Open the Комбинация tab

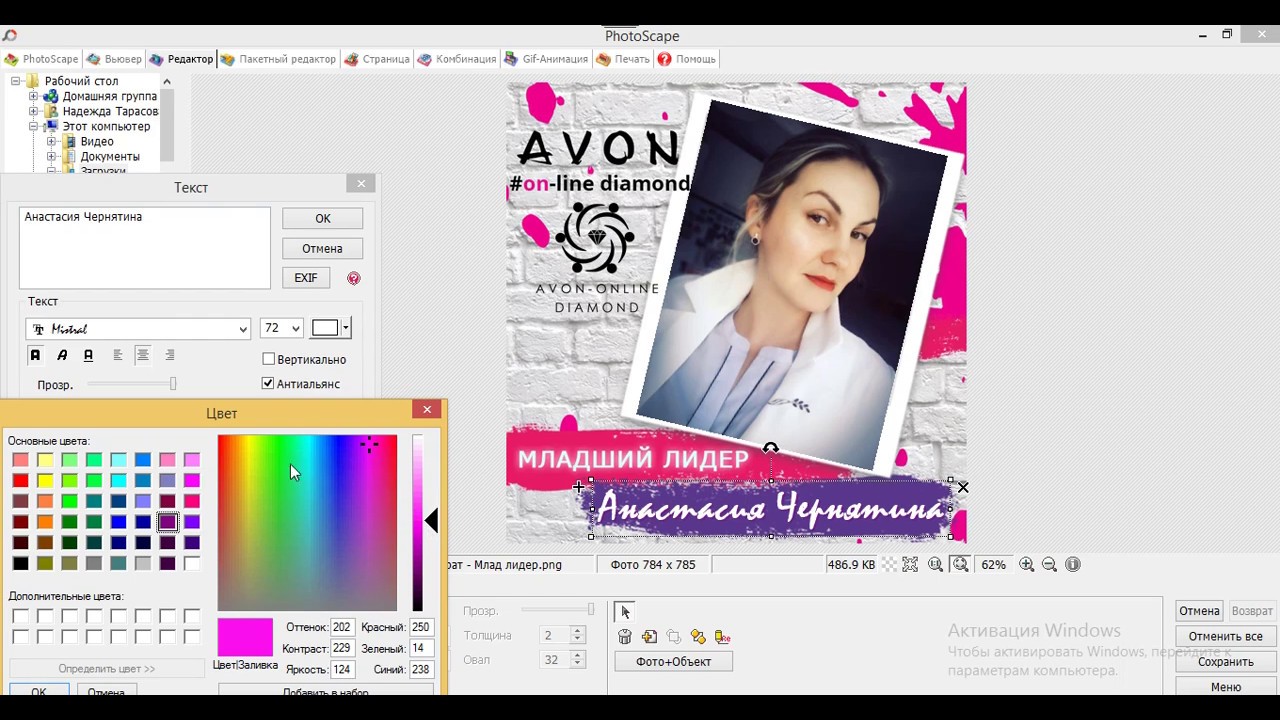[457, 59]
